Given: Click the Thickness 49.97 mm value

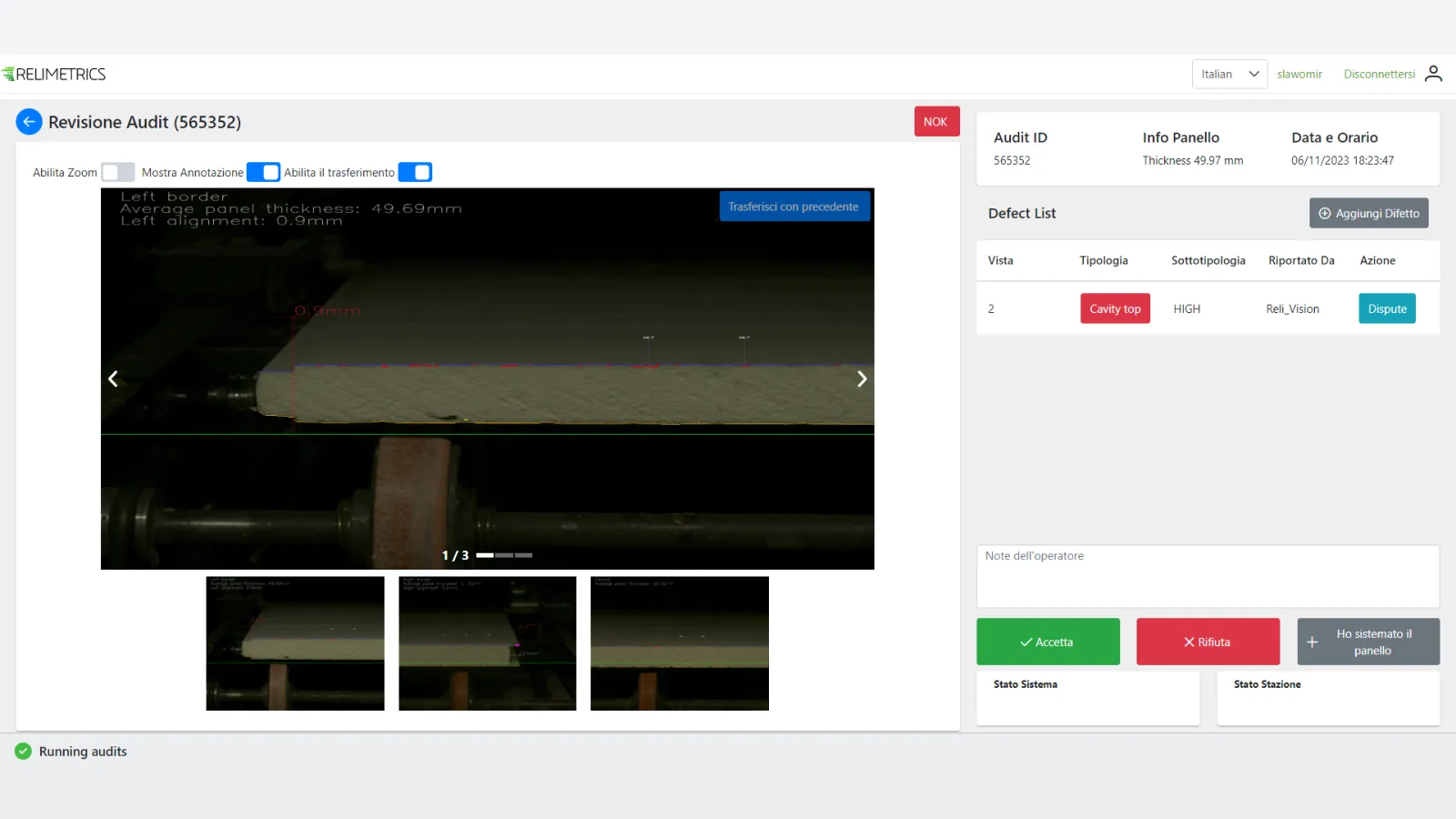Looking at the screenshot, I should 1192,160.
